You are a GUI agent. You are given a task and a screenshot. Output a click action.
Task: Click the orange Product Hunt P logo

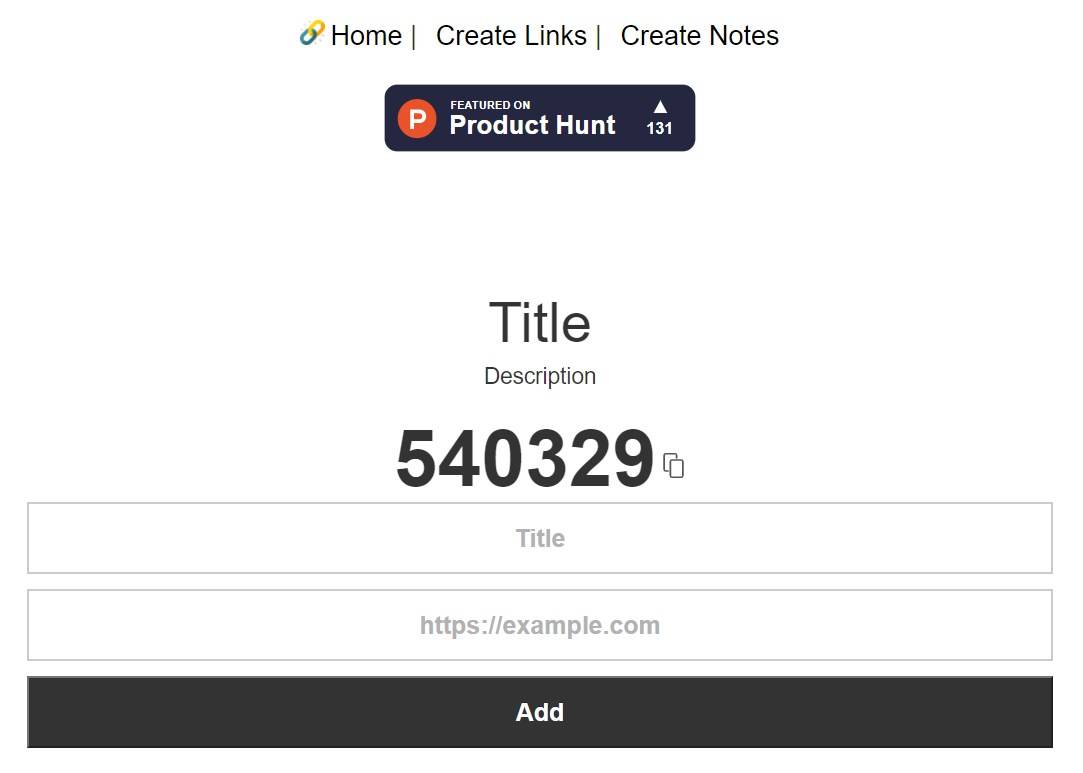pyautogui.click(x=417, y=118)
